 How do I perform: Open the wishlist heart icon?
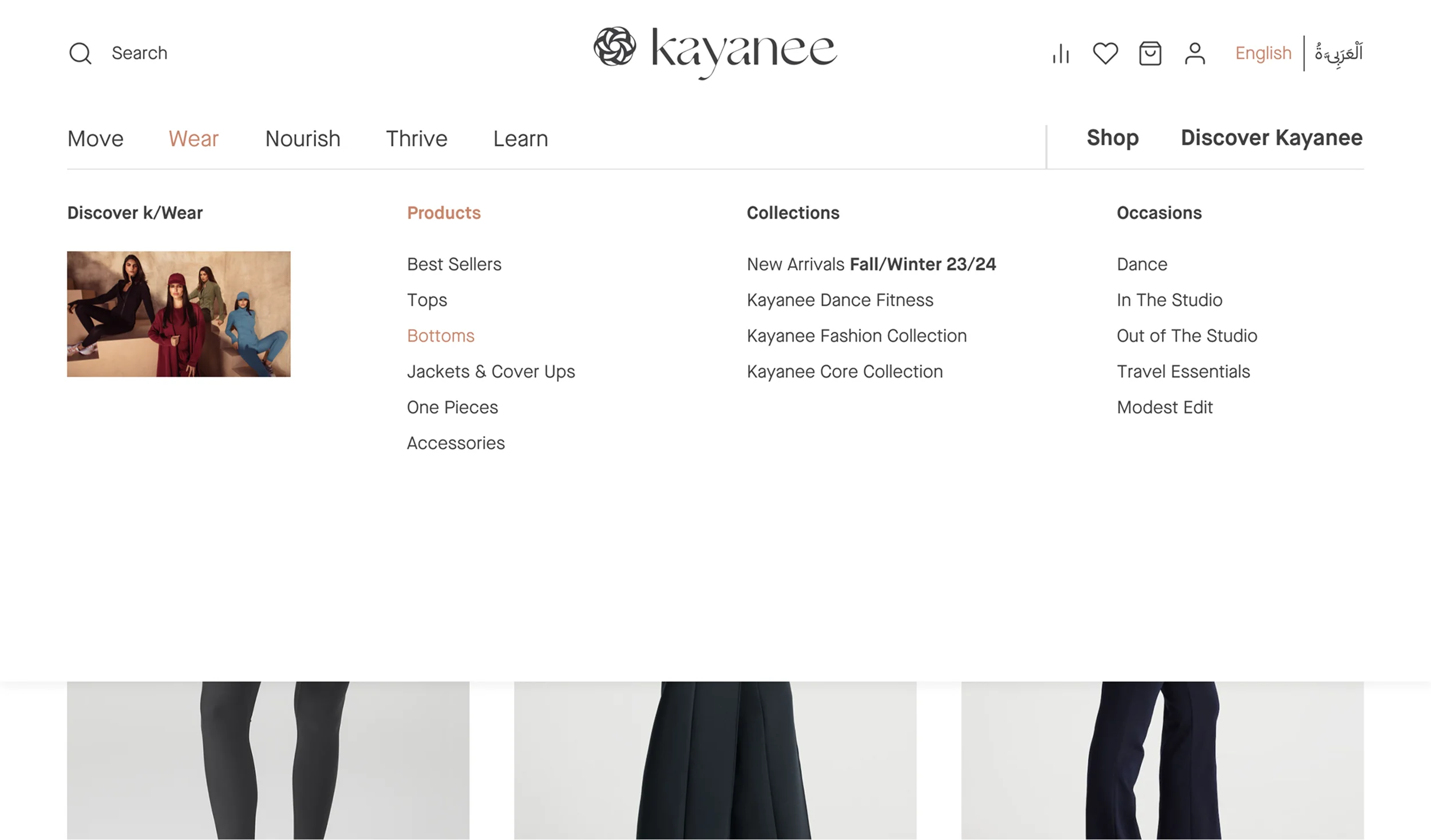click(1105, 54)
